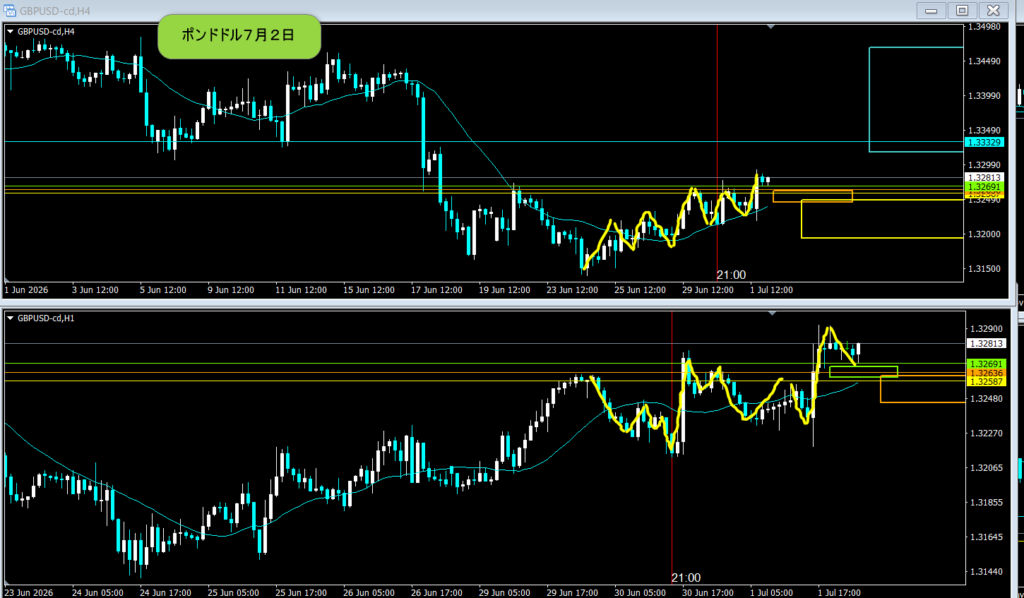Screen dimensions: 1024x598
Task: Select the large cyan rectangle object on H4 chart
Action: (x=916, y=99)
